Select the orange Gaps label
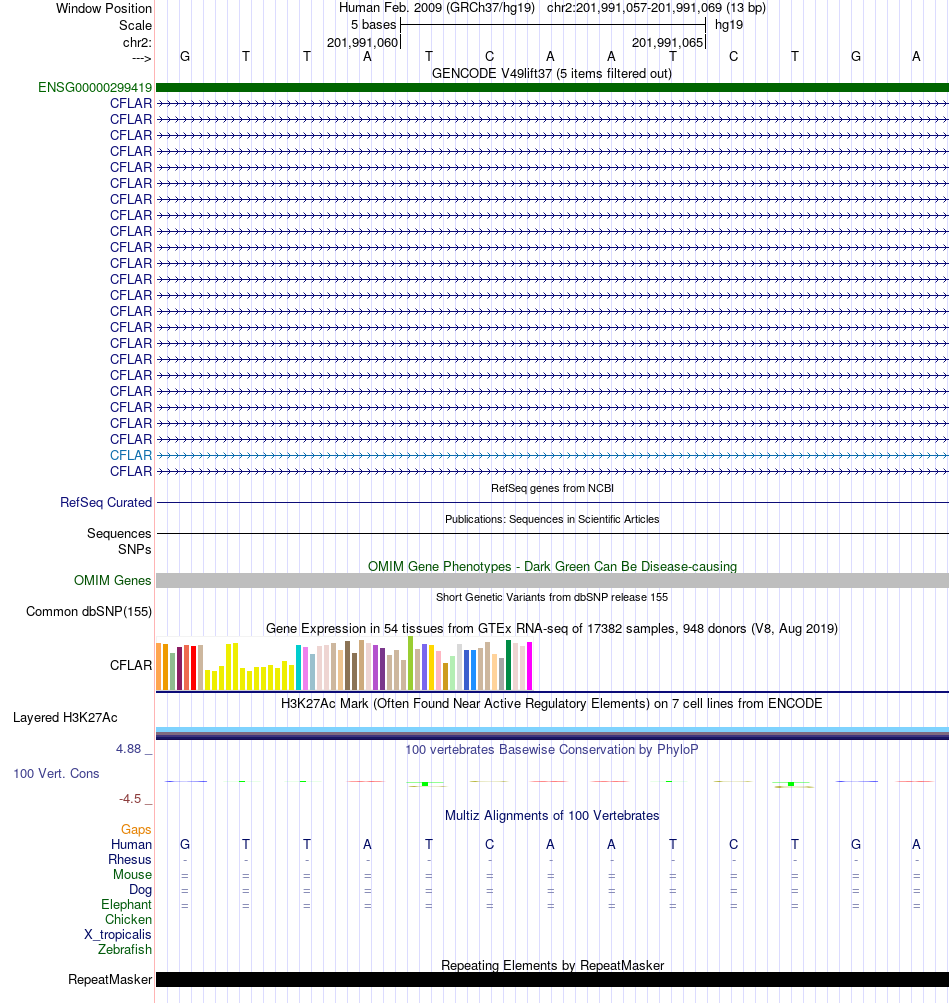The width and height of the screenshot is (950, 1003). tap(136, 829)
